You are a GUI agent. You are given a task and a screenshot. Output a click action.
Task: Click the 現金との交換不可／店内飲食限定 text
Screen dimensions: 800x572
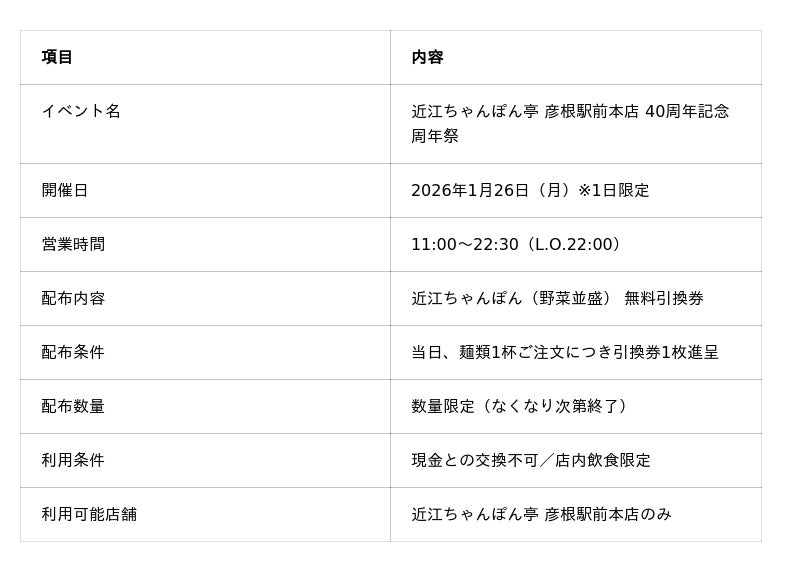coord(531,460)
